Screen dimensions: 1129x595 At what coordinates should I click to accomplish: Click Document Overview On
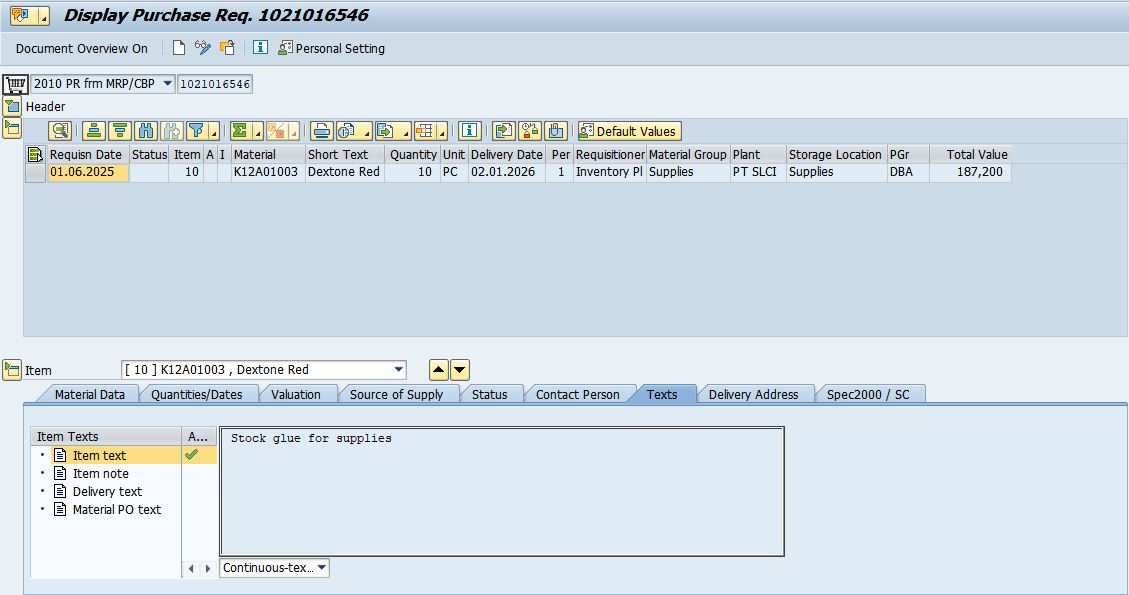81,48
